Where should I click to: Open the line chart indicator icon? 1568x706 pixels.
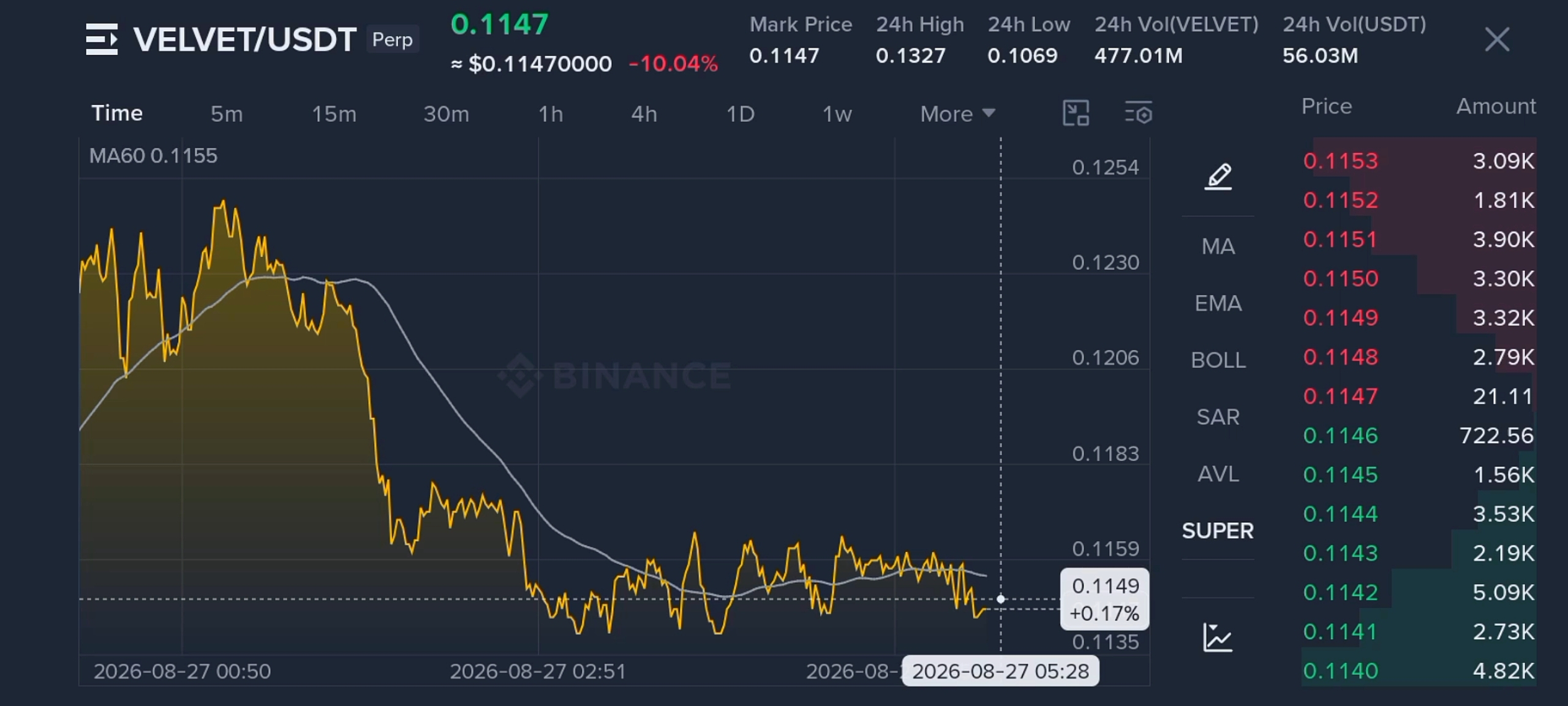coord(1218,637)
